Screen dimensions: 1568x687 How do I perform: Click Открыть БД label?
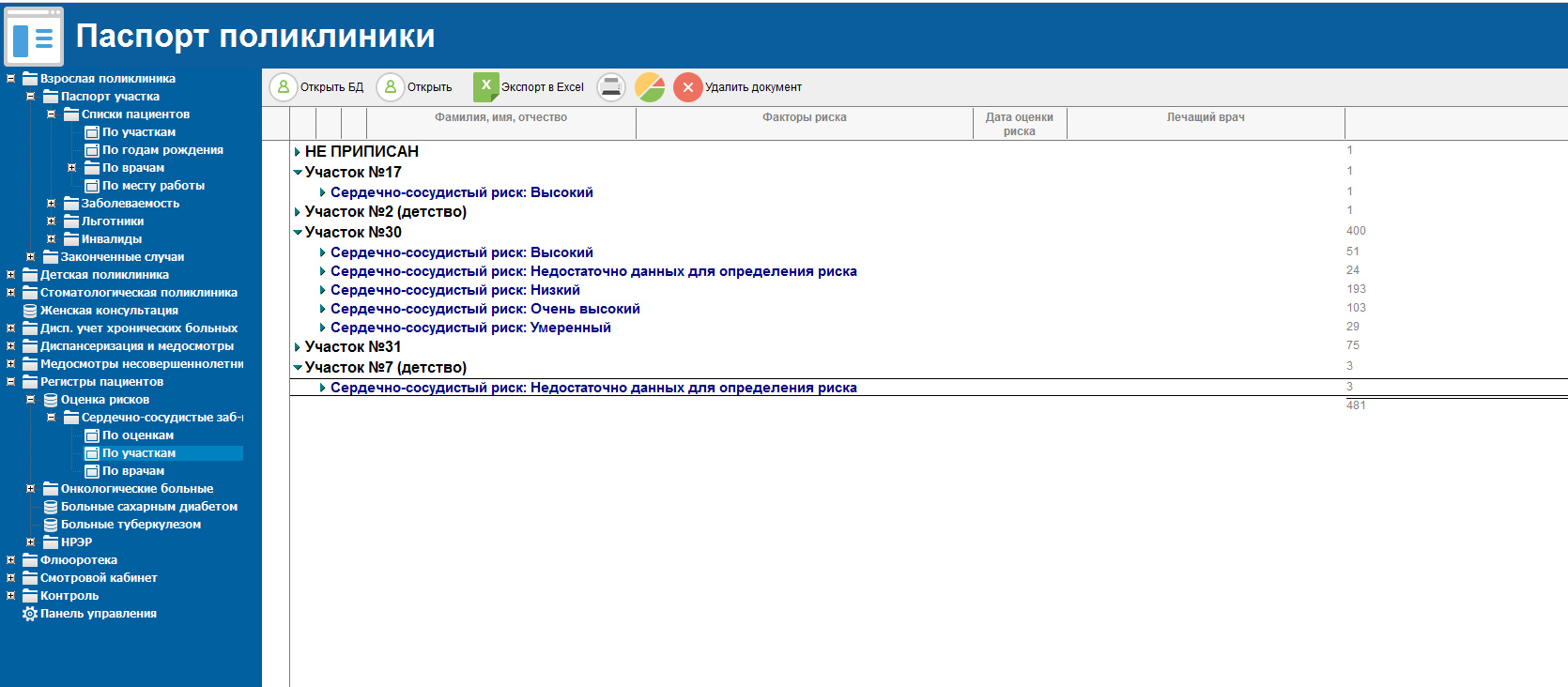coord(331,87)
